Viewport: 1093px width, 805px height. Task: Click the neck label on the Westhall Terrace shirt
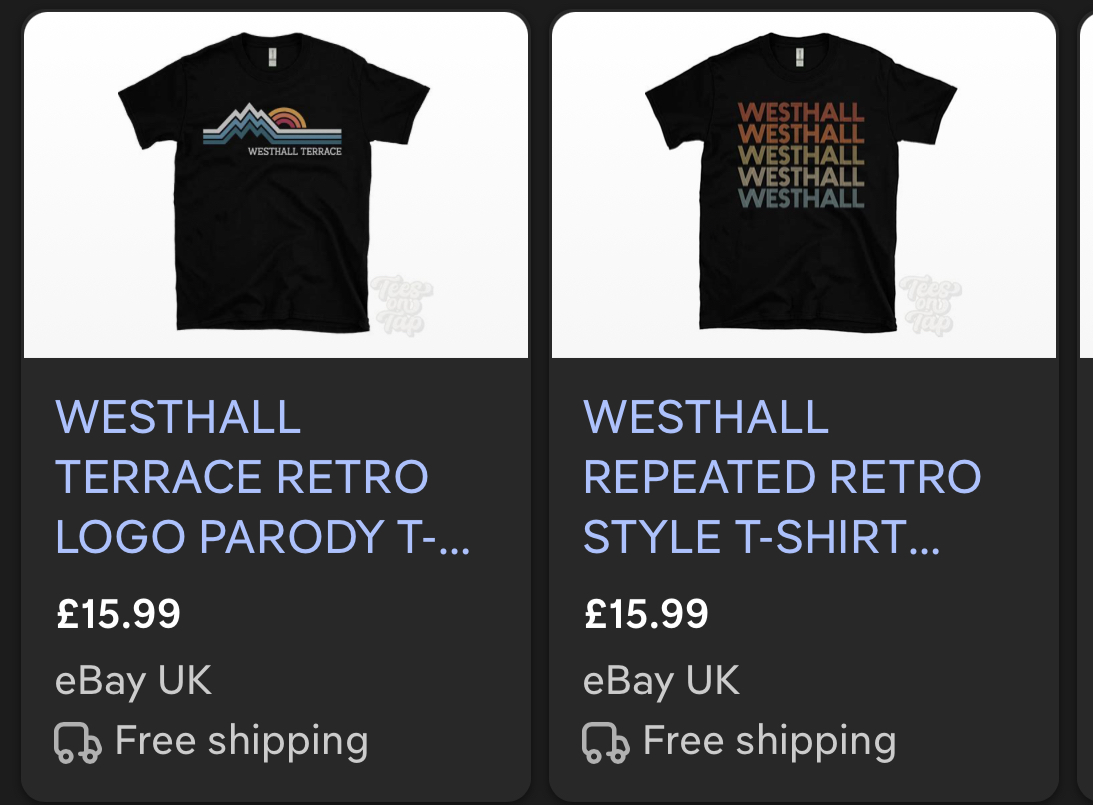pyautogui.click(x=271, y=57)
